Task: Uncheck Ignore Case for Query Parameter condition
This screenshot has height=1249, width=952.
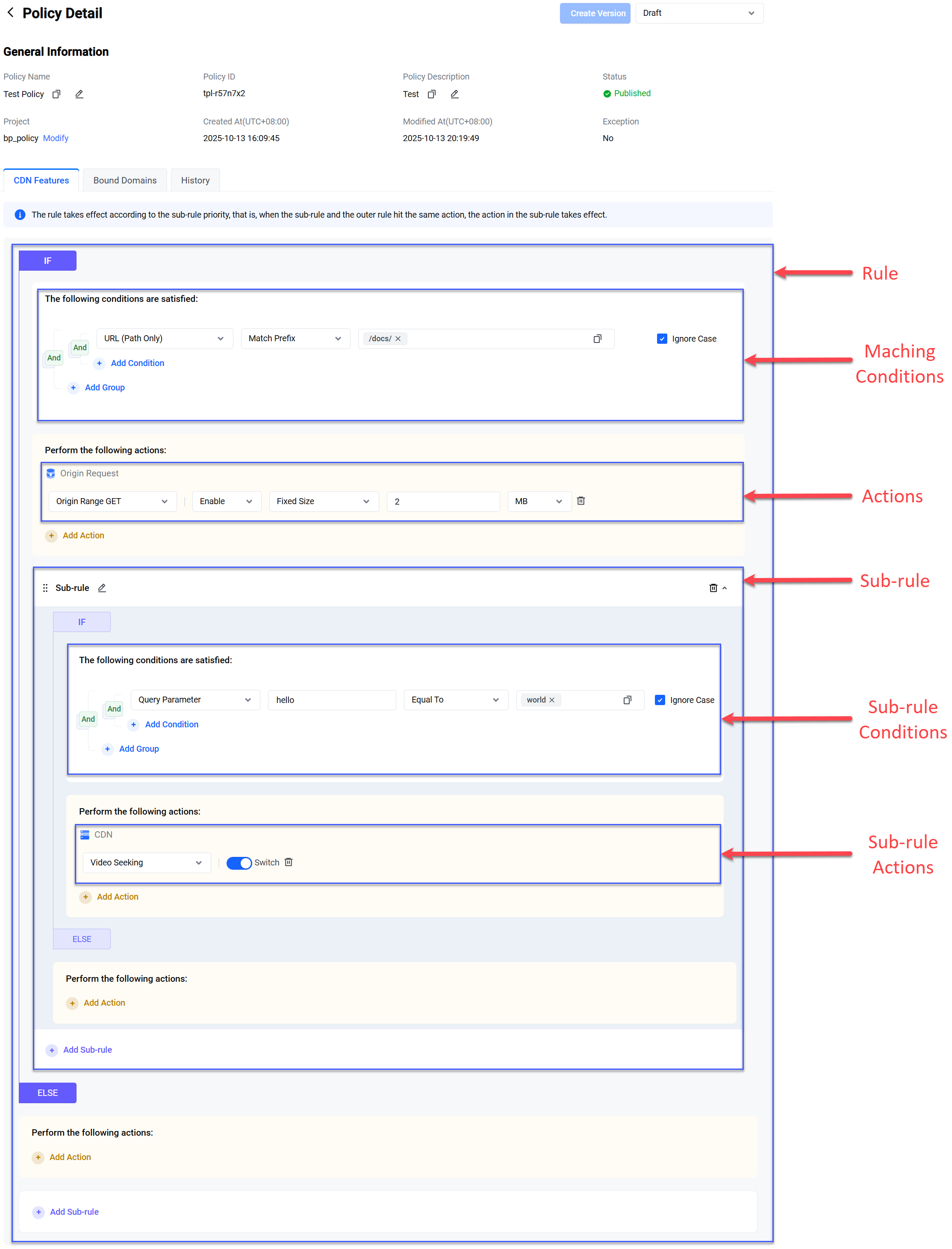Action: [x=660, y=700]
